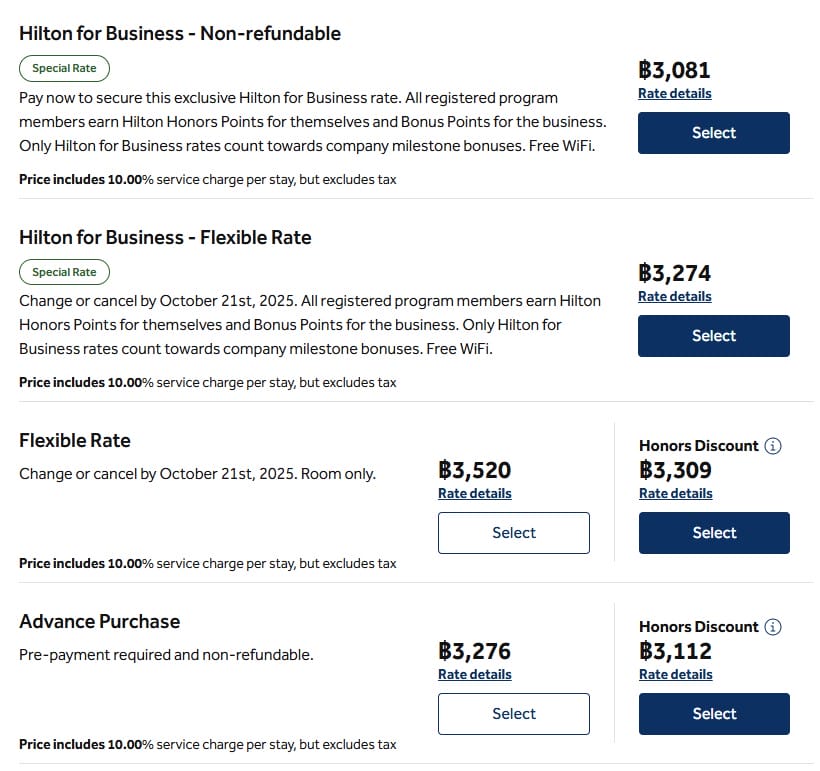This screenshot has height=771, width=820.
Task: Open info icon beside Advance Purchase Honors Discount
Action: point(772,627)
